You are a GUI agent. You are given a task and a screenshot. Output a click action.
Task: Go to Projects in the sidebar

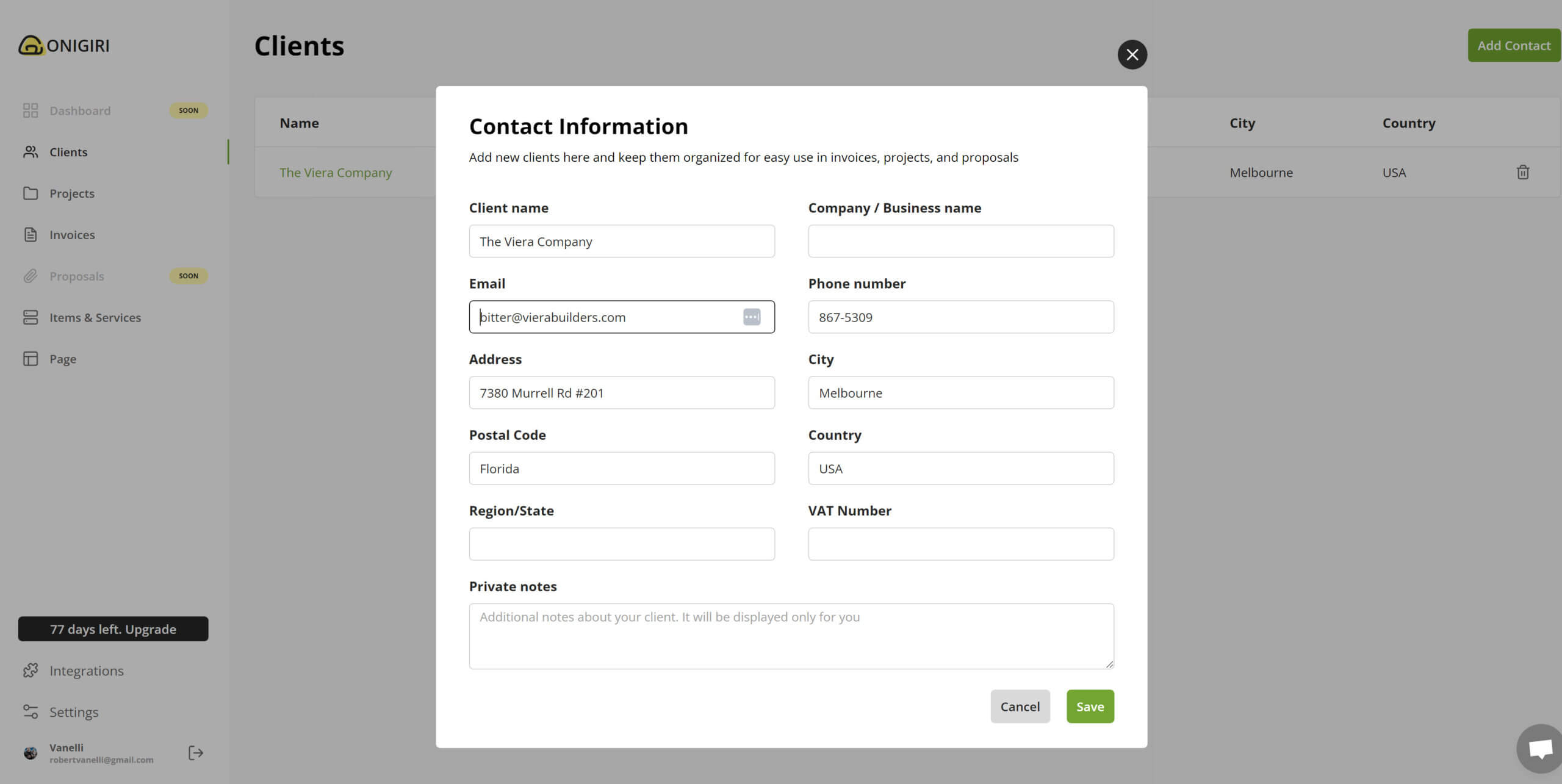click(71, 193)
